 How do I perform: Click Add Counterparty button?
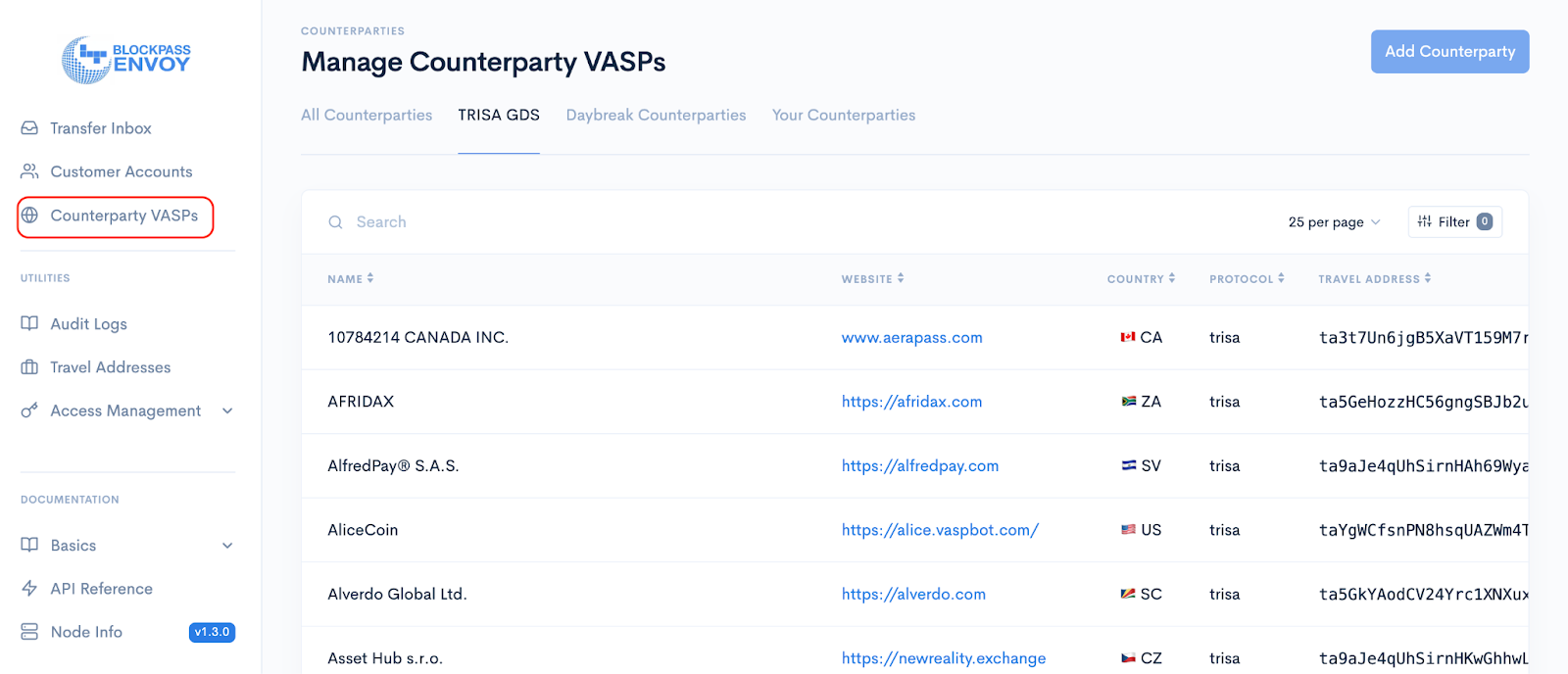point(1449,52)
